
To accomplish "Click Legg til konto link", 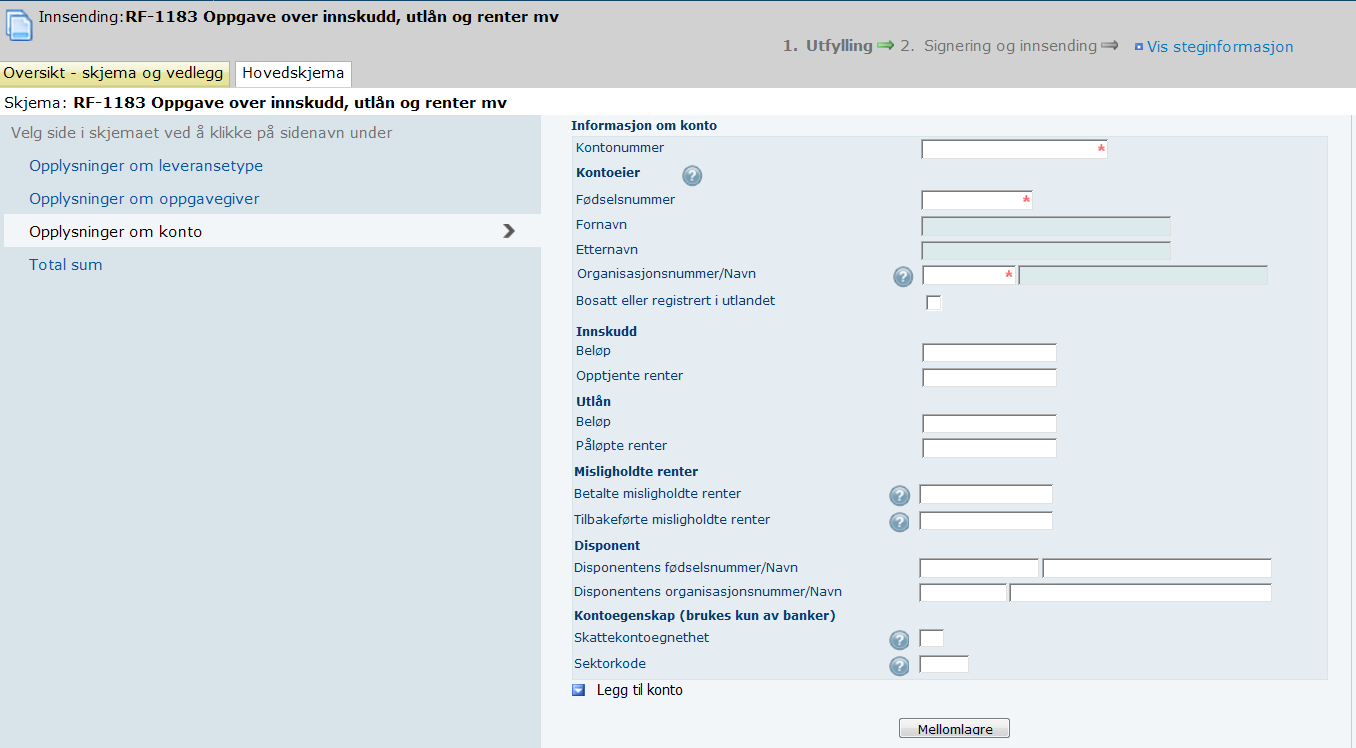I will click(640, 690).
